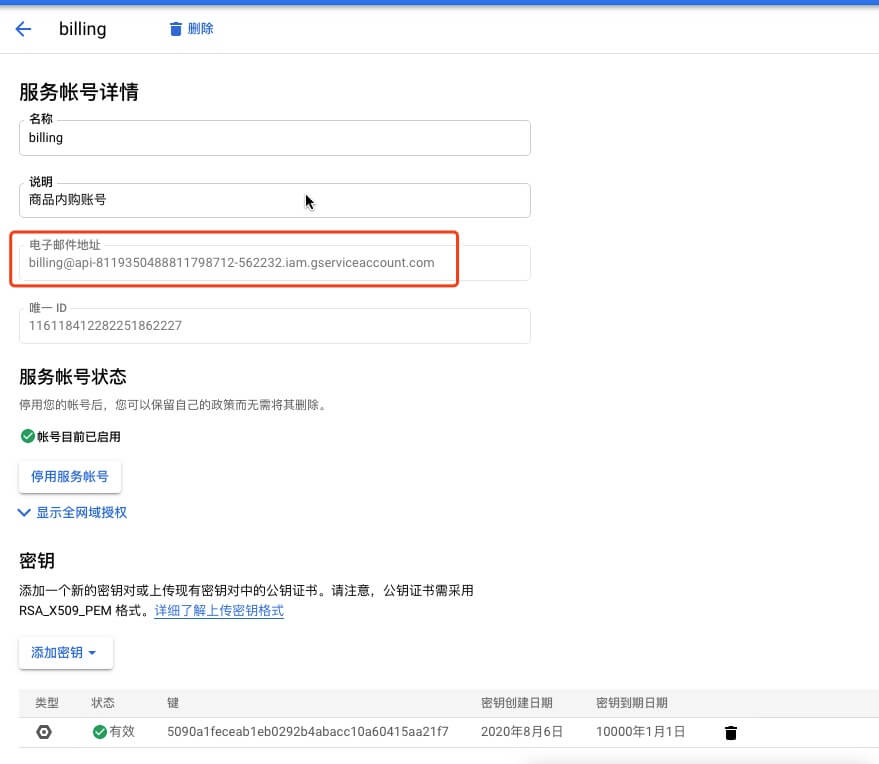Go back using the left arrow icon
The width and height of the screenshot is (879, 764).
[x=23, y=29]
